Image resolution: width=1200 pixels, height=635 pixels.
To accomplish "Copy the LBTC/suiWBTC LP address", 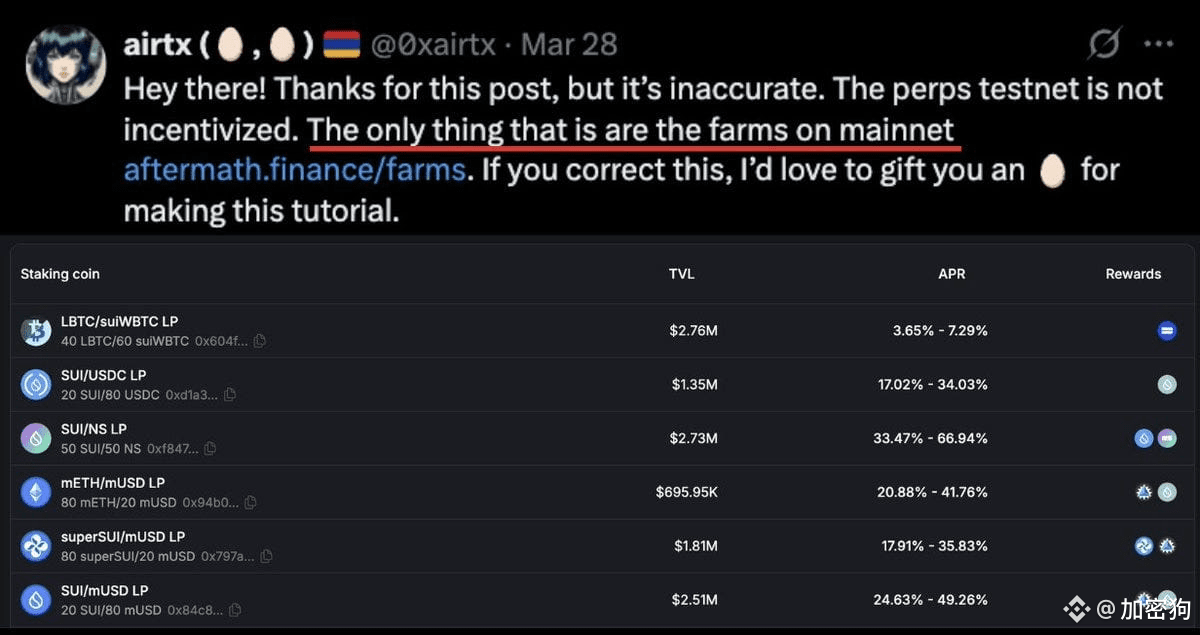I will click(x=260, y=341).
